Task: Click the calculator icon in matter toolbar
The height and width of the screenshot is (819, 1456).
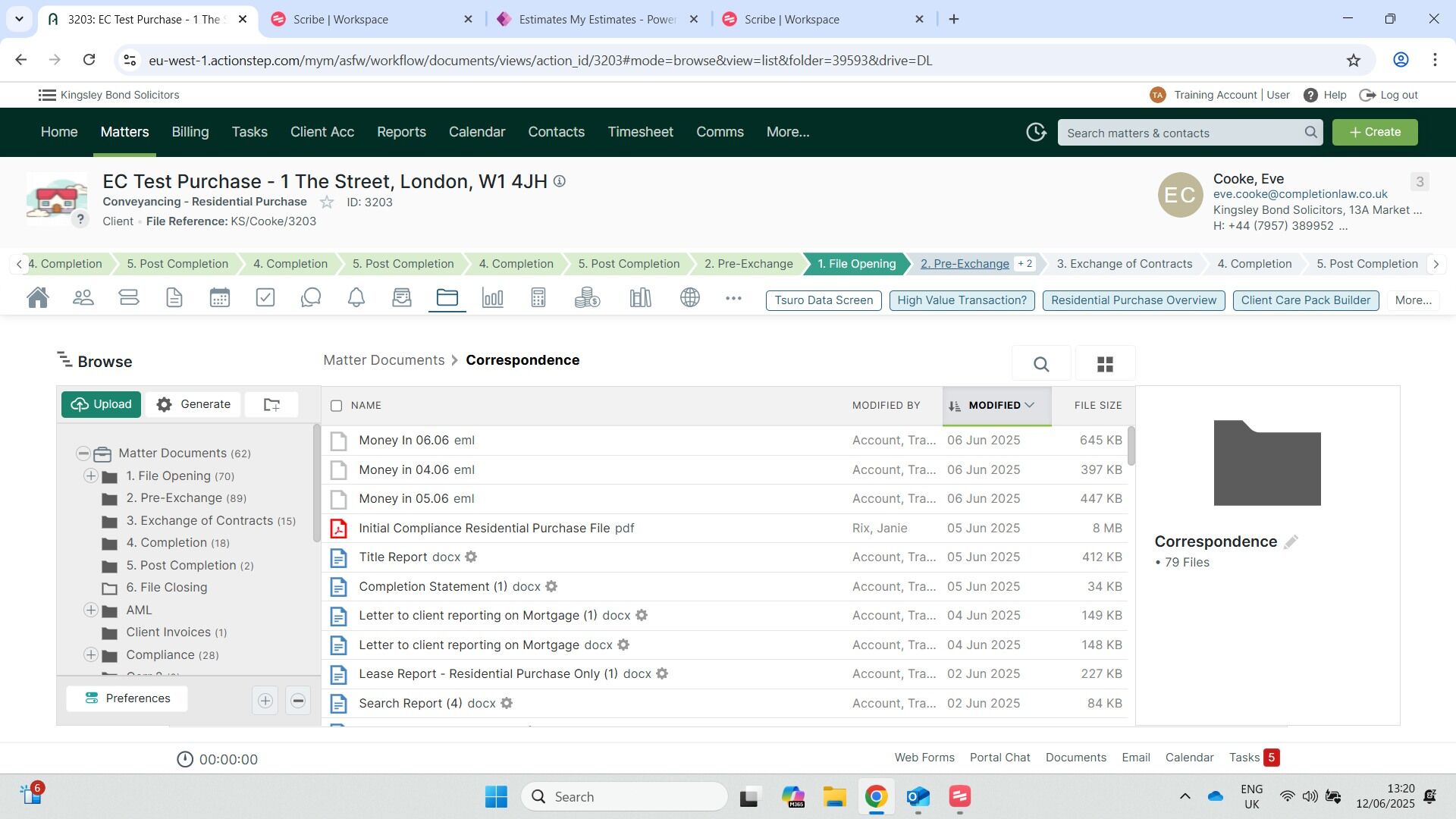Action: [x=538, y=298]
